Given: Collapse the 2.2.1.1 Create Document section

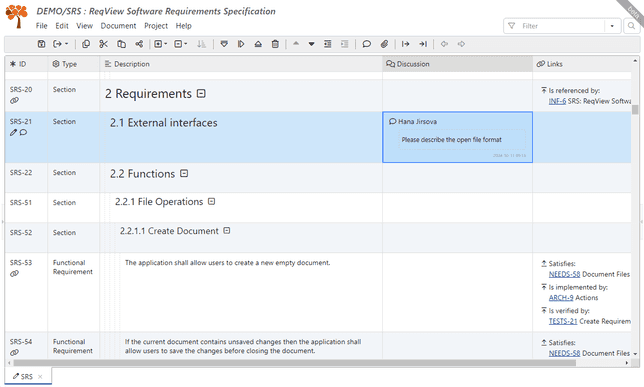Looking at the screenshot, I should coord(227,230).
